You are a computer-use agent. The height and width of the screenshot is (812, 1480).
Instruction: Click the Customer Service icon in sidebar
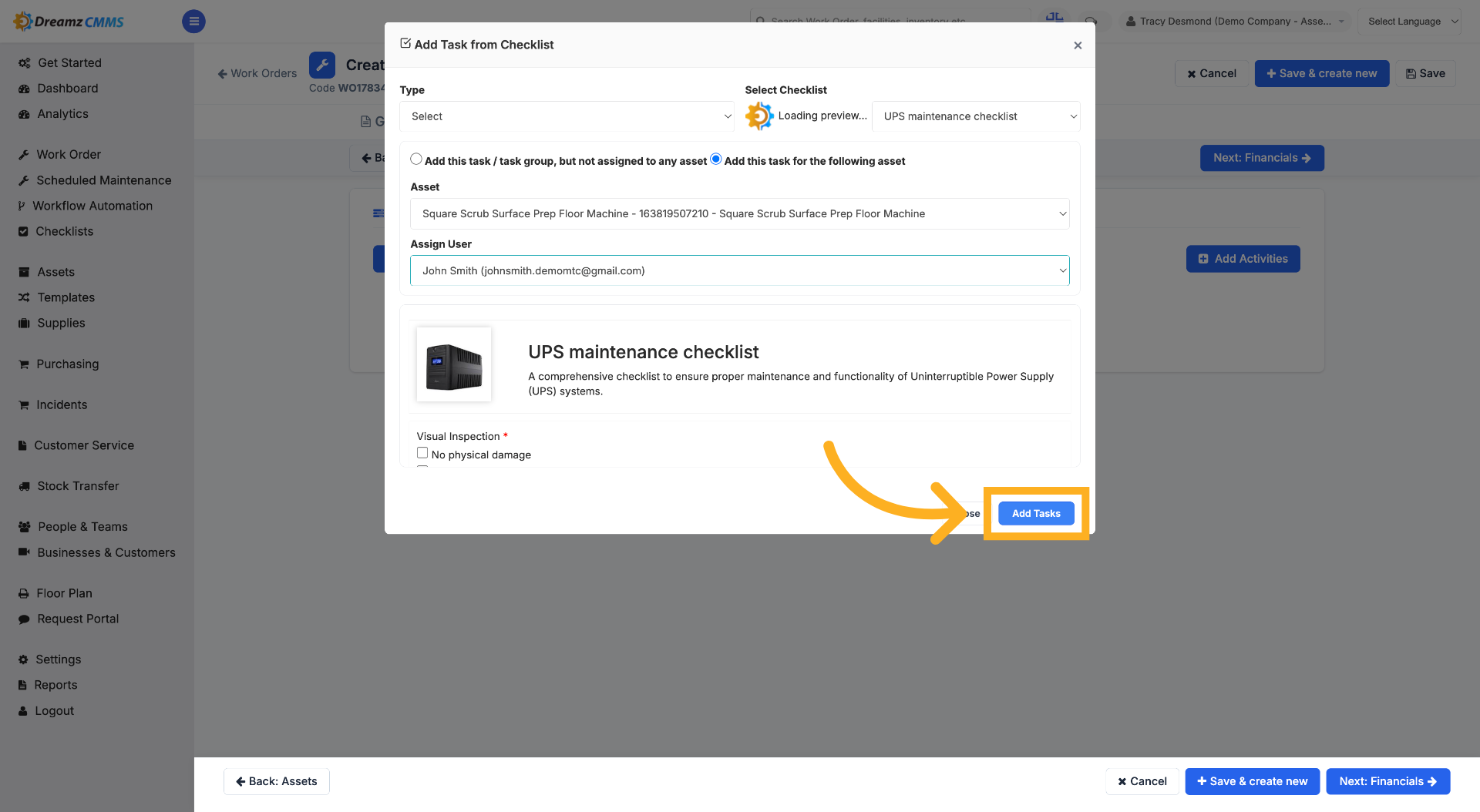(x=23, y=446)
